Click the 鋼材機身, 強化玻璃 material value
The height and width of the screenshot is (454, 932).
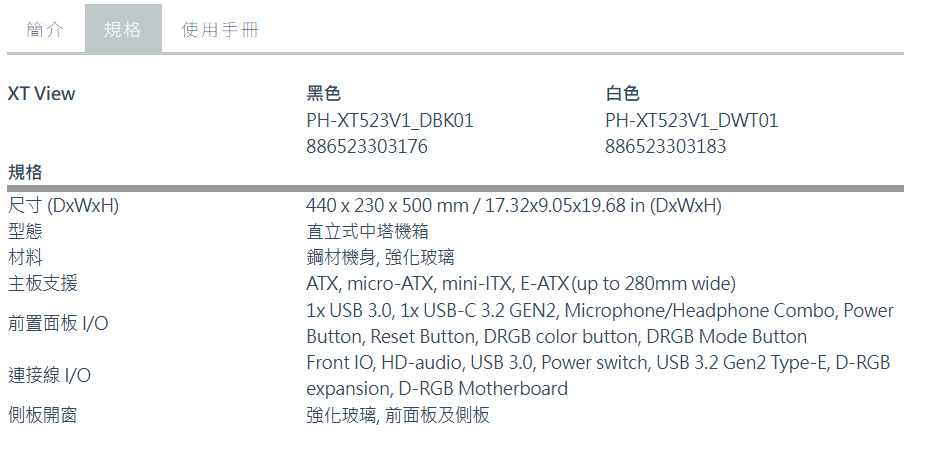click(380, 257)
